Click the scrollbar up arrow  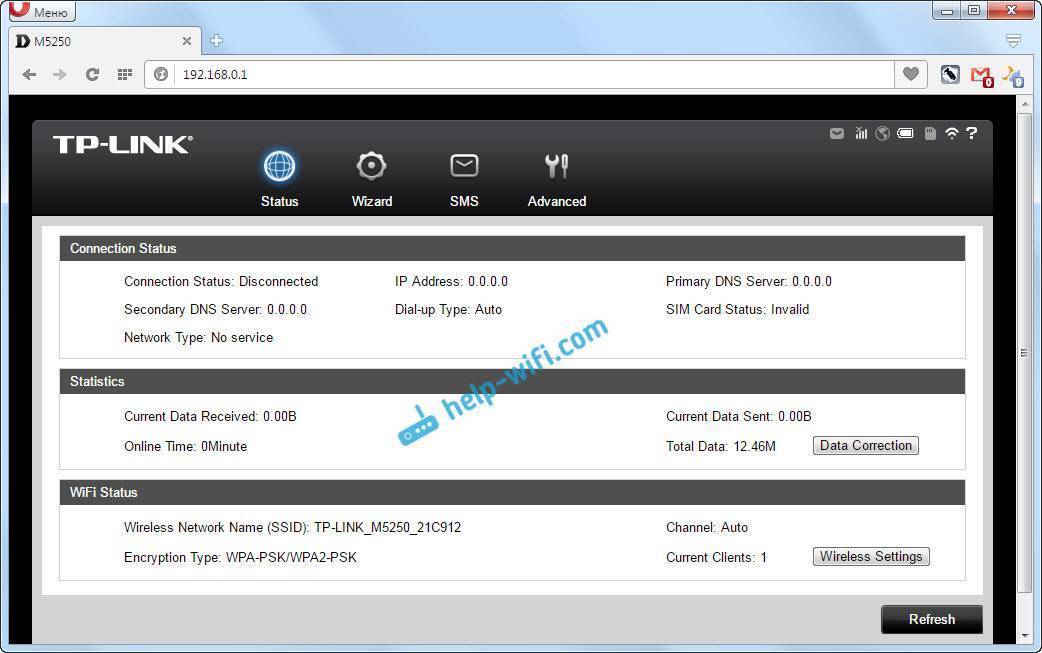tap(1024, 104)
